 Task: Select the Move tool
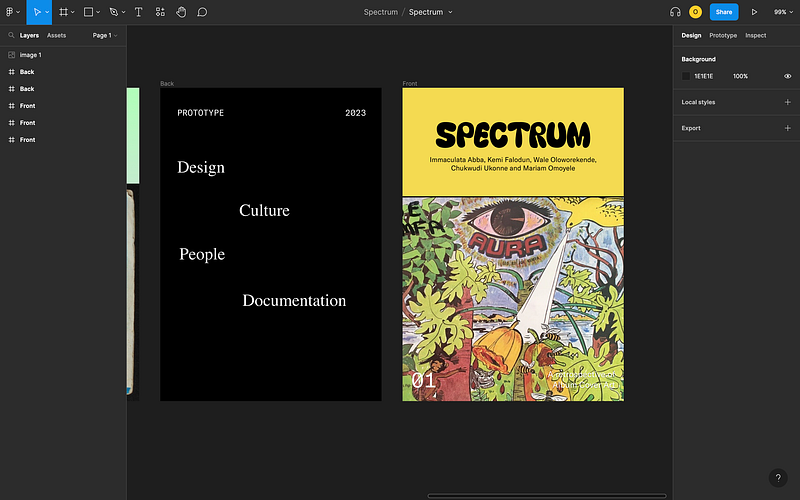point(35,12)
